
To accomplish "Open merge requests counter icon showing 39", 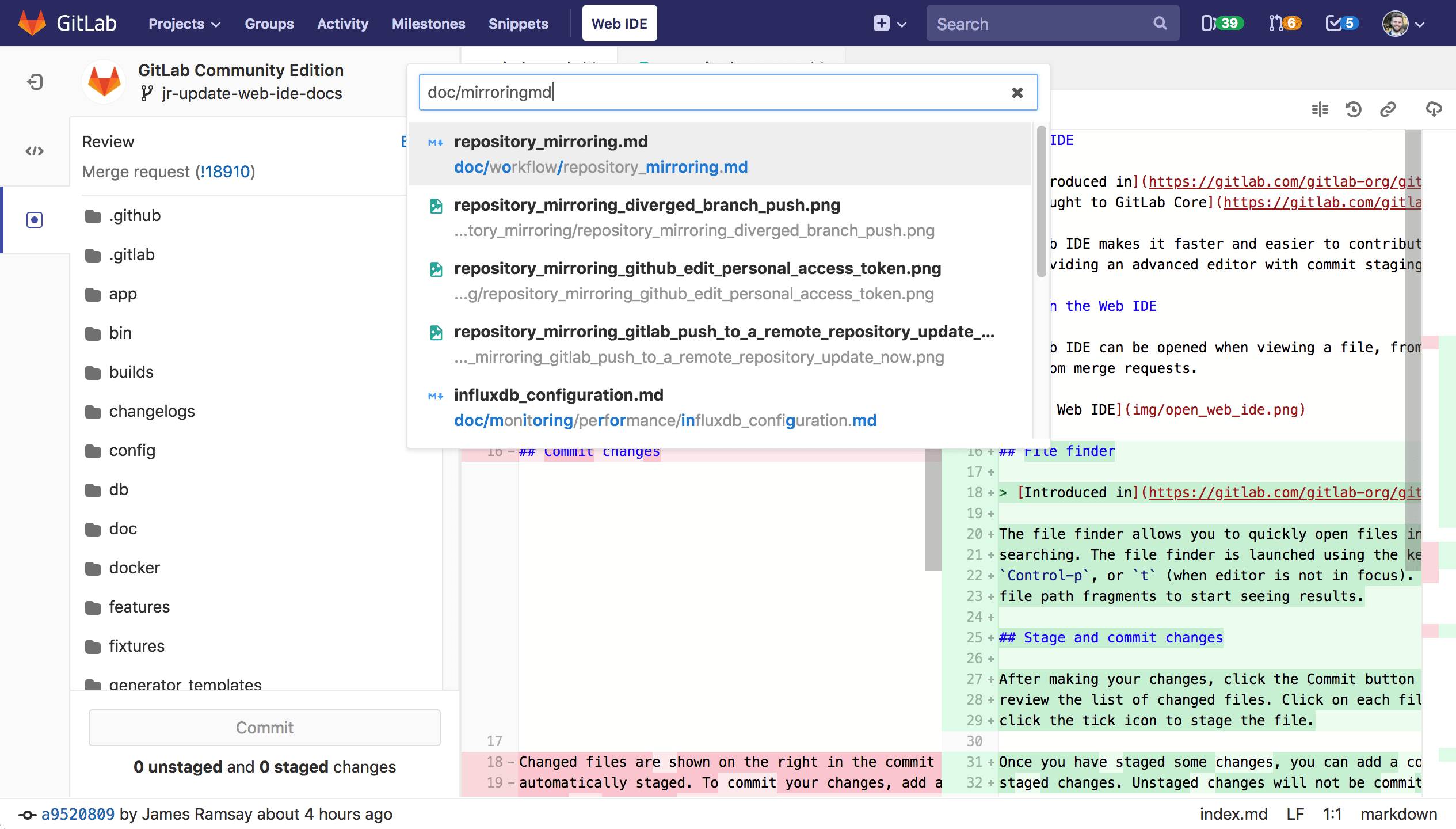I will pos(1221,23).
